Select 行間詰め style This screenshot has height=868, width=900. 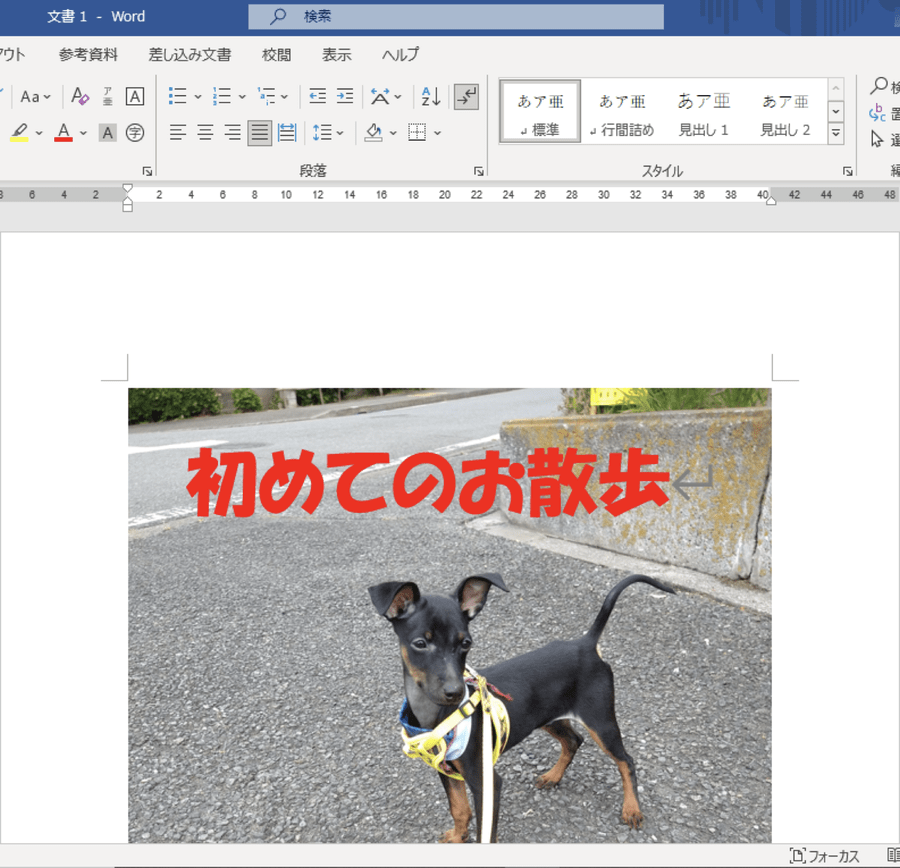coord(622,111)
